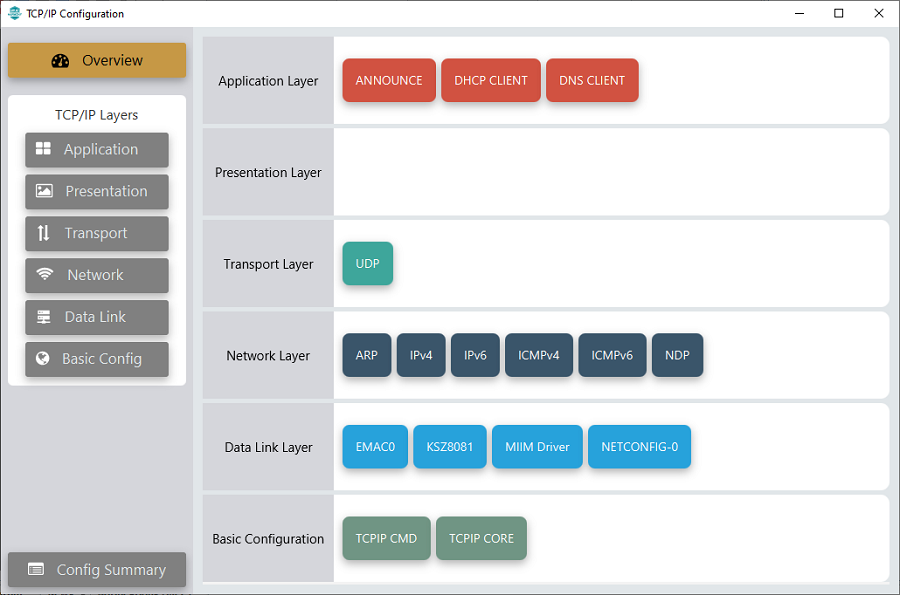Choose the DNS CLIENT component
900x595 pixels.
(x=592, y=81)
